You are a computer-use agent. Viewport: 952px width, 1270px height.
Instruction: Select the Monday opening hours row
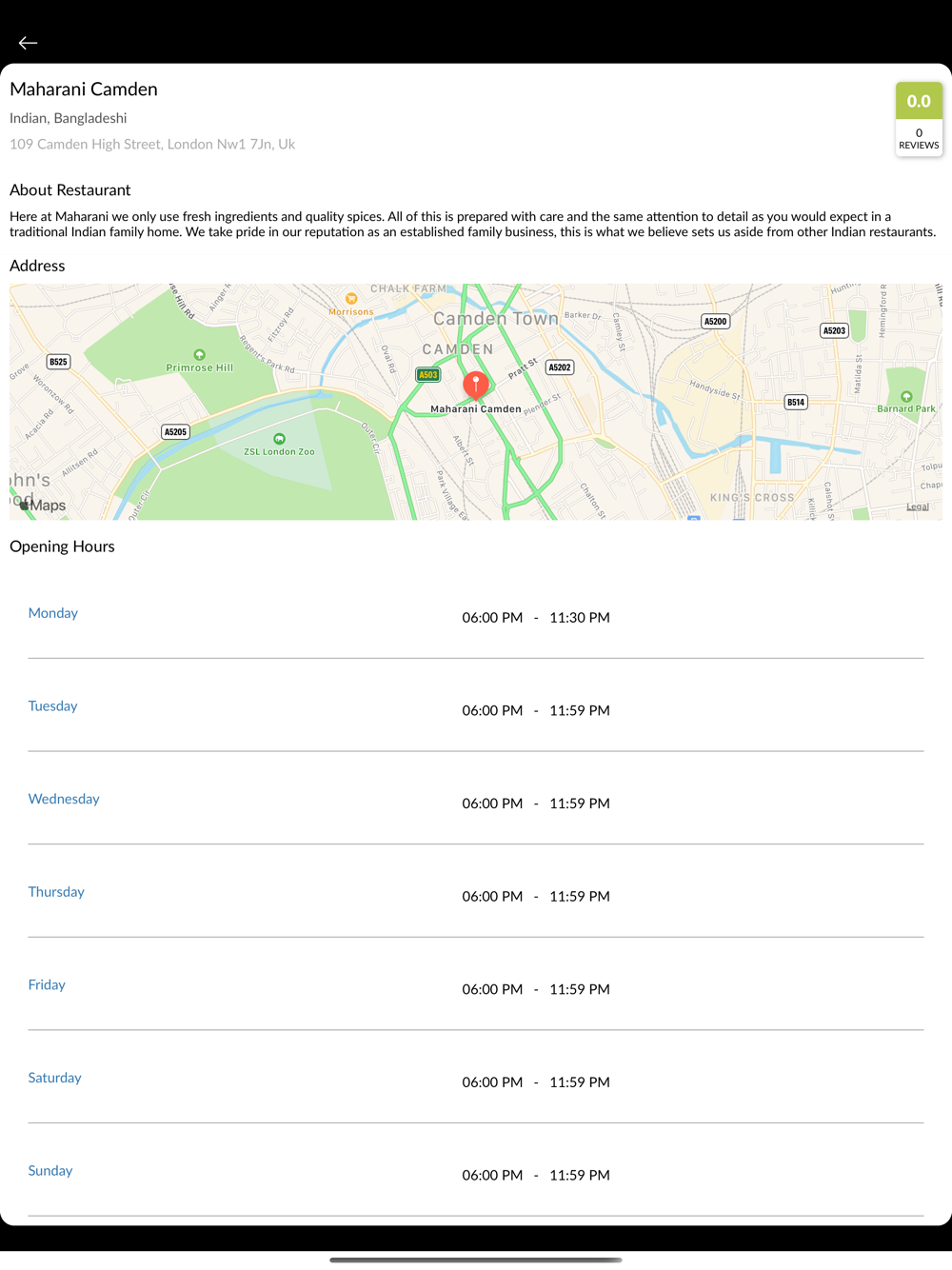tap(476, 614)
